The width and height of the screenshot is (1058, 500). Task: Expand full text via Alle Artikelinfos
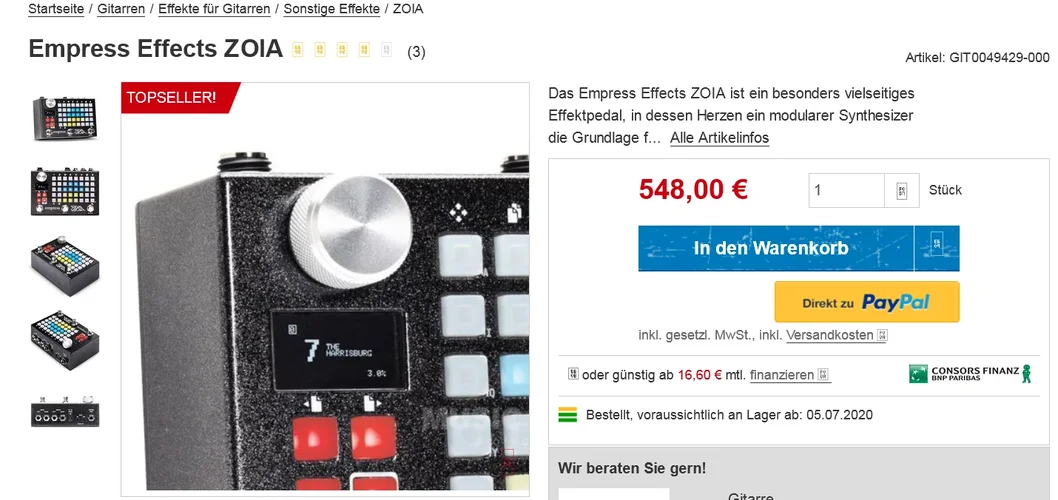(719, 138)
